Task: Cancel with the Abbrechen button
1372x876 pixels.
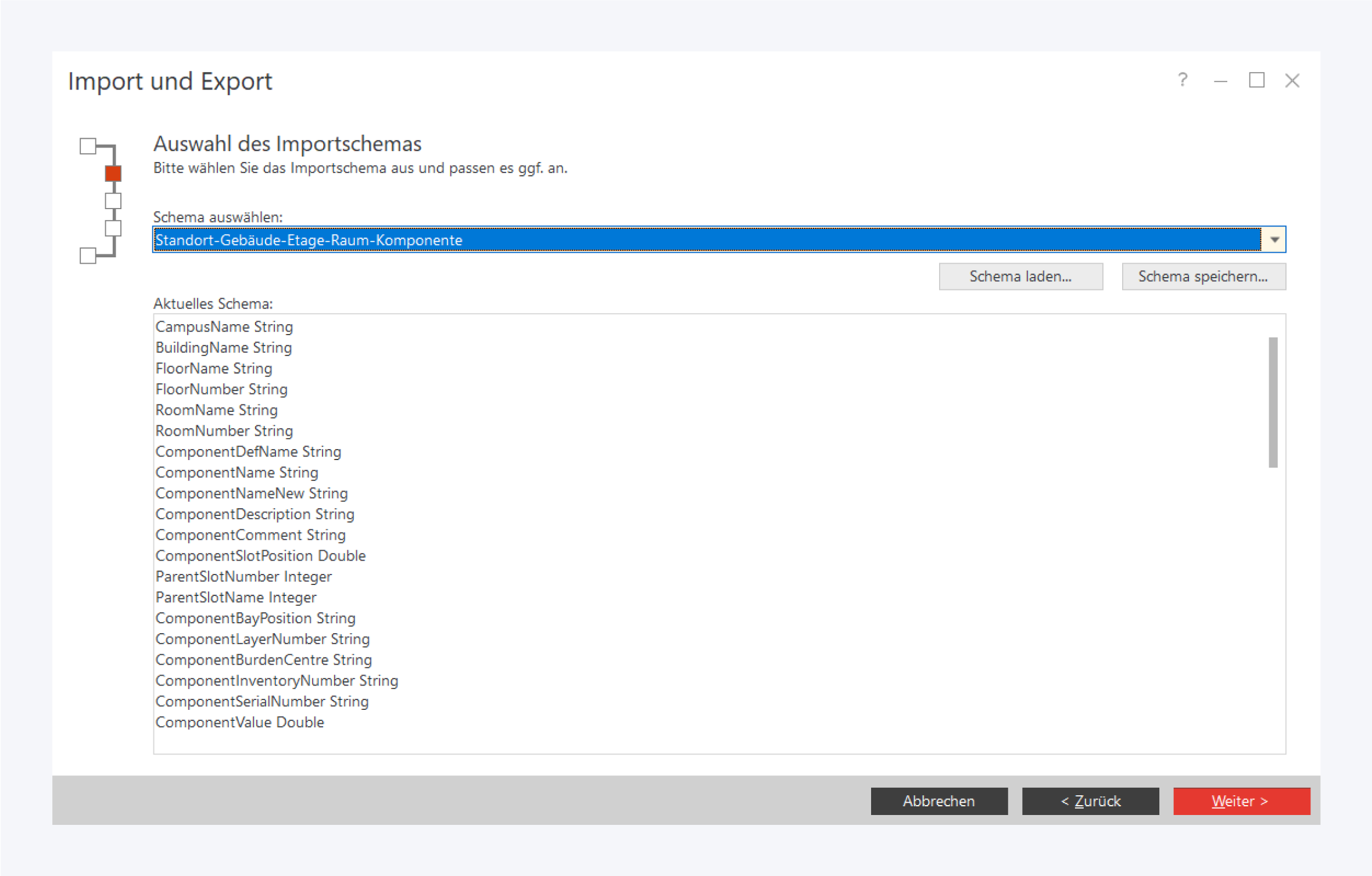Action: [938, 801]
